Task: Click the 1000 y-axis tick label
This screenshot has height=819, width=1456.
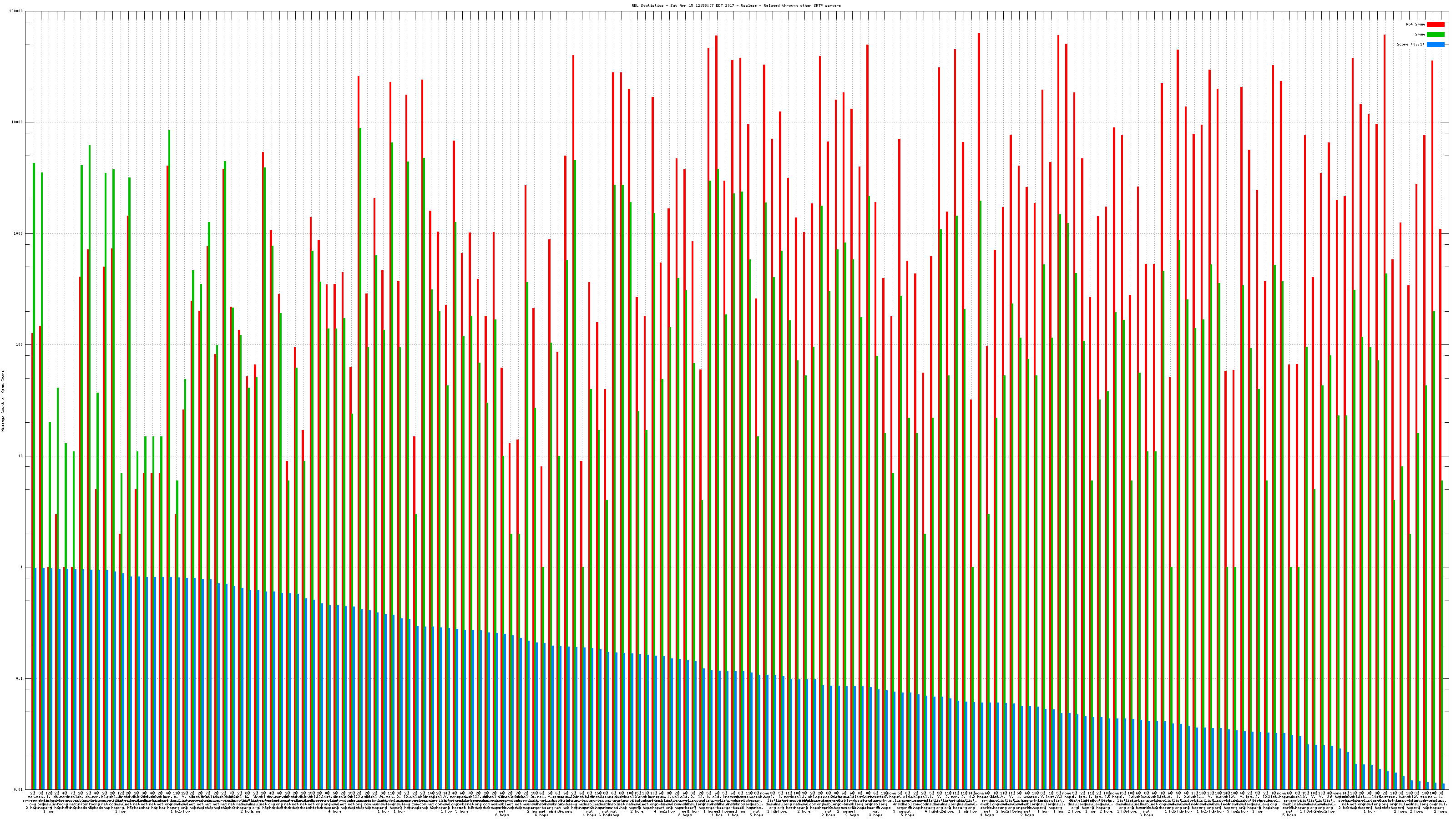Action: click(x=19, y=234)
